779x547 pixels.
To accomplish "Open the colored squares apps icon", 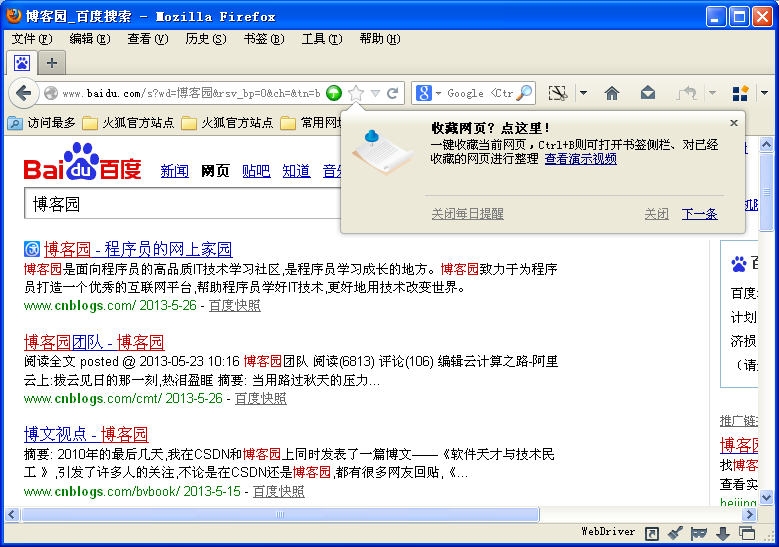I will click(x=740, y=93).
